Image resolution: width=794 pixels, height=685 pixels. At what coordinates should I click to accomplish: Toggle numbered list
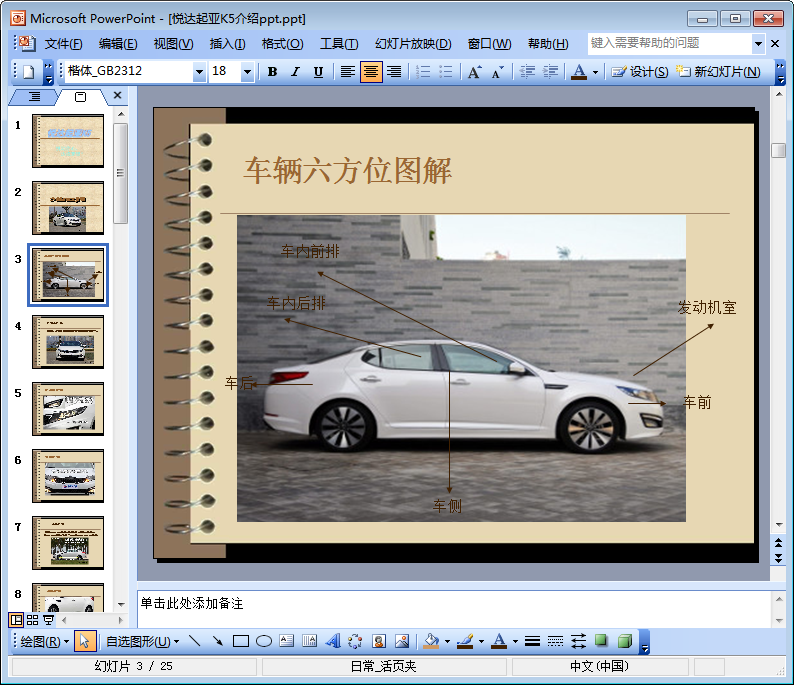(x=423, y=72)
